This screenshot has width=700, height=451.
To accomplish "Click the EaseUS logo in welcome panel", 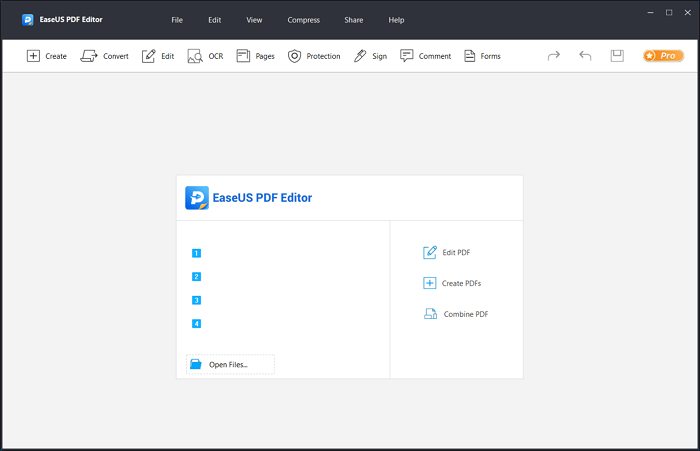I will click(197, 198).
